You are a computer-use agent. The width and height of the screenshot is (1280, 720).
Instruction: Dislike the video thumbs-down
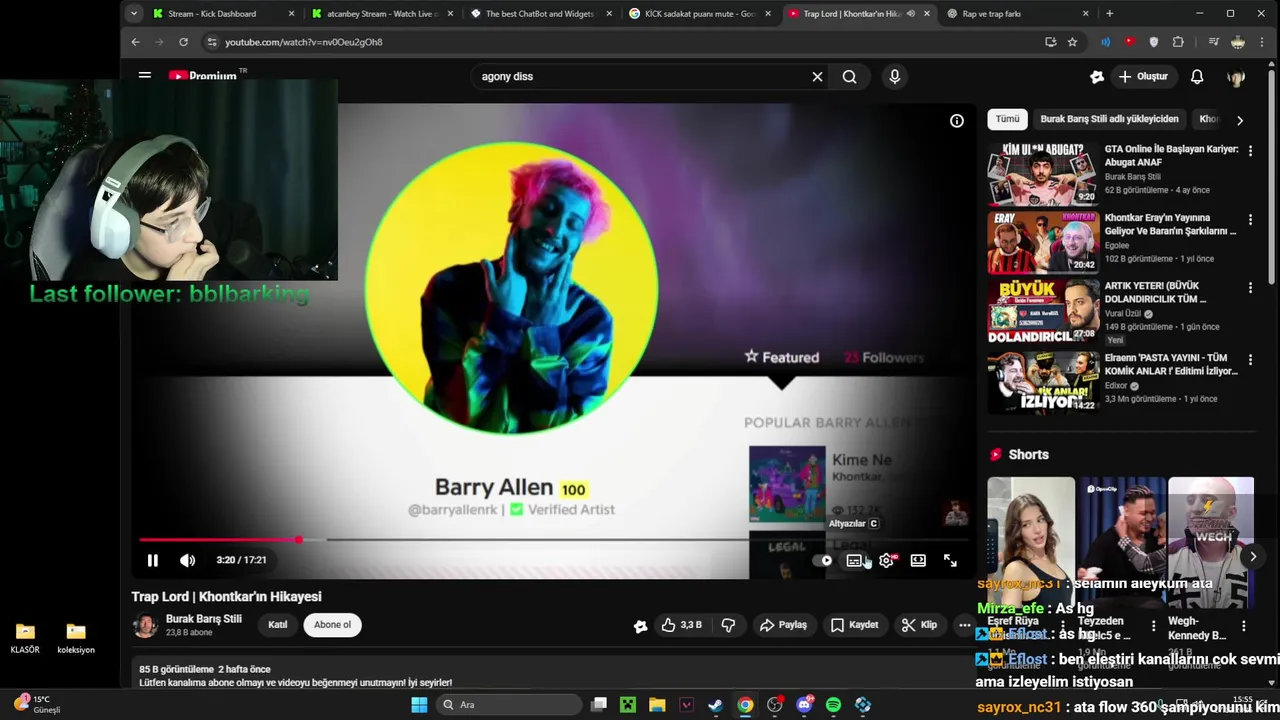pos(728,625)
